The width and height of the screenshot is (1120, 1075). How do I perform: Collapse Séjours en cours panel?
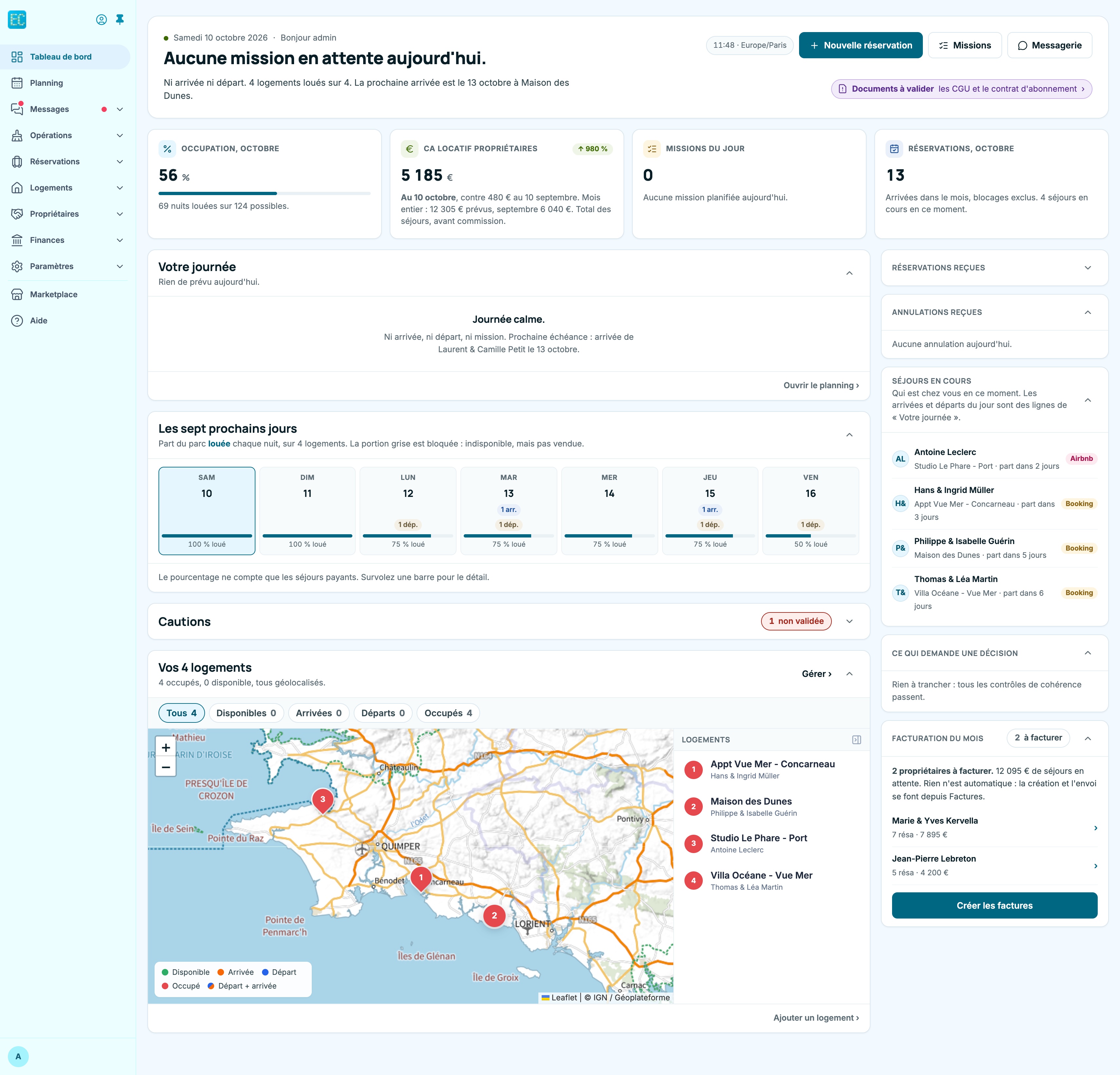pos(1088,399)
